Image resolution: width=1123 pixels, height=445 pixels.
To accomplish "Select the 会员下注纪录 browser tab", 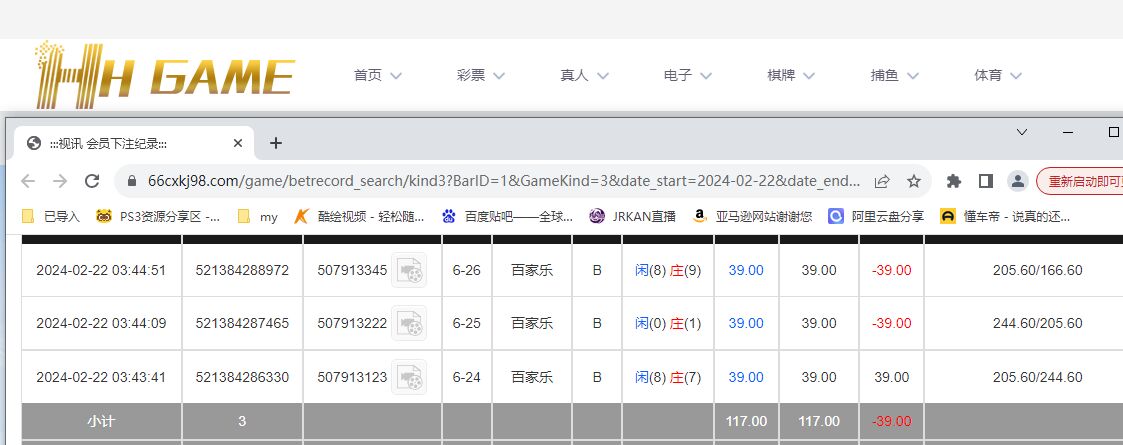I will click(120, 143).
